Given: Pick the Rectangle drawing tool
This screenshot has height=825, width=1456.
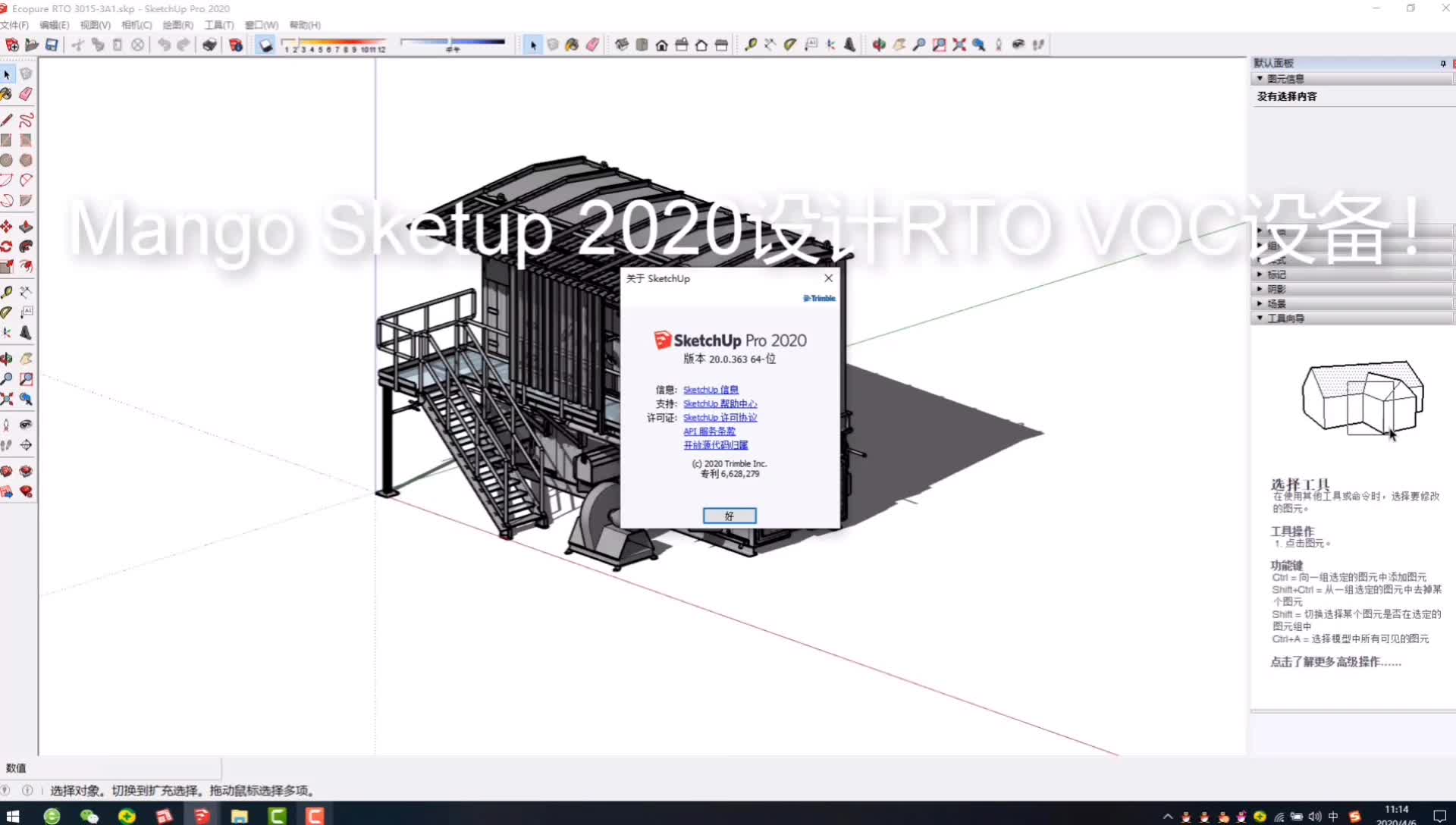Looking at the screenshot, I should (x=7, y=140).
